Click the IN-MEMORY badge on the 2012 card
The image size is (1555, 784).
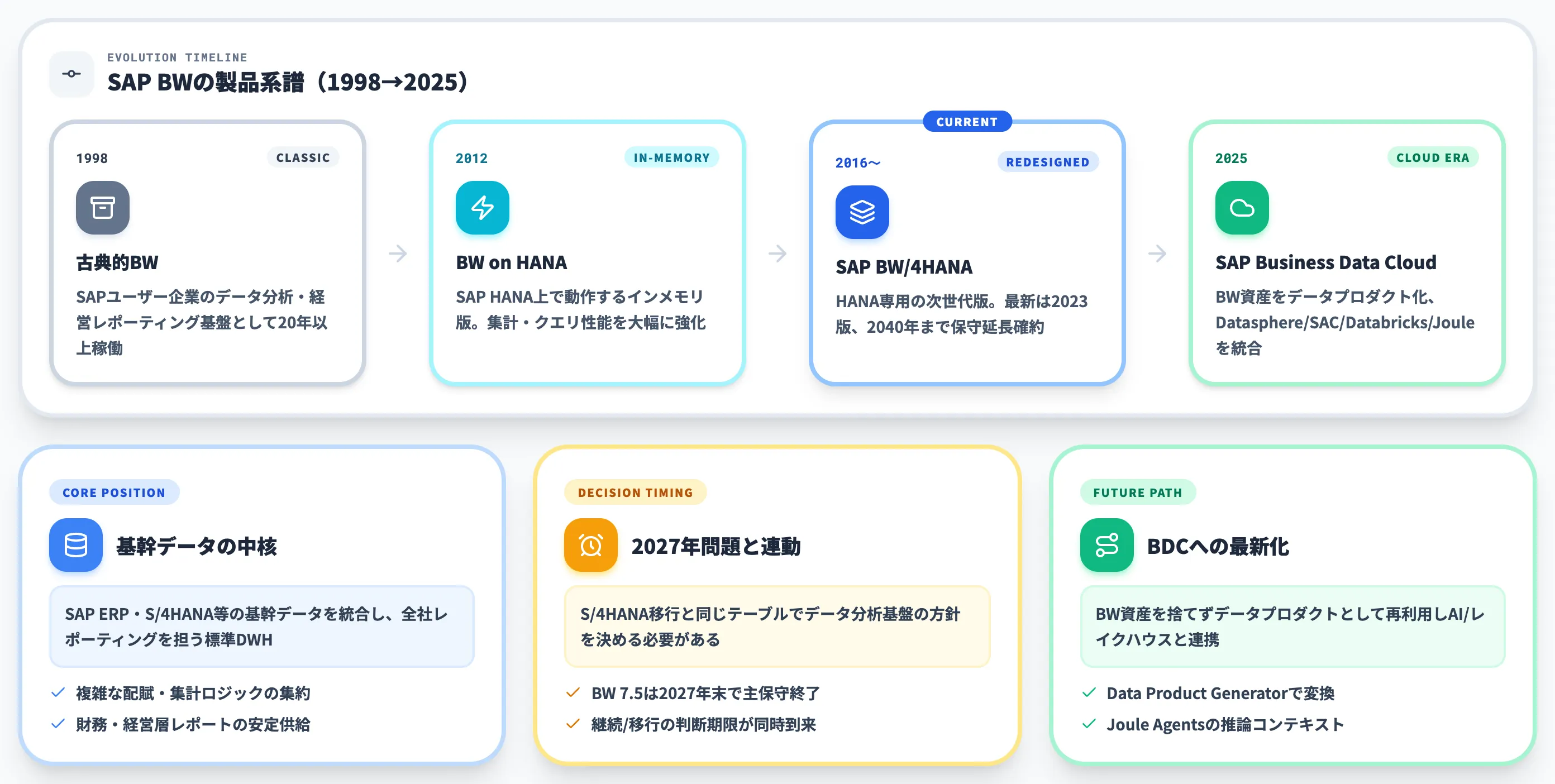tap(671, 157)
